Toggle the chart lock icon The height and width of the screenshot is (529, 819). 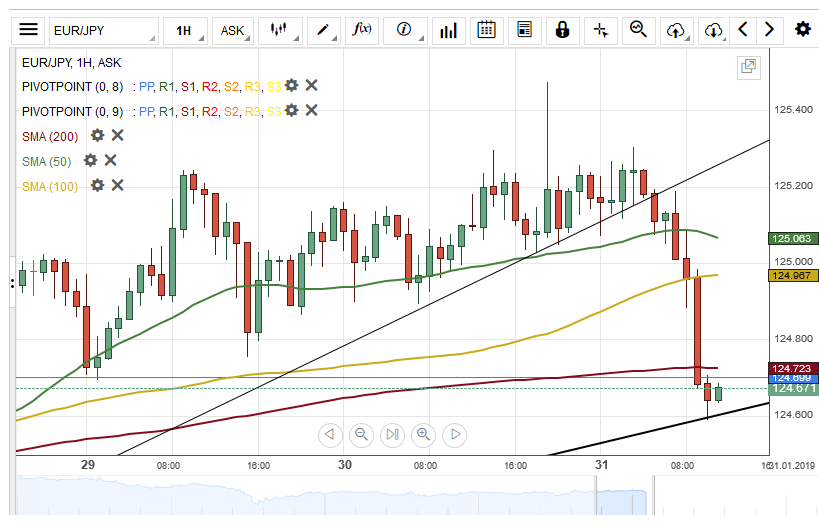[x=562, y=30]
